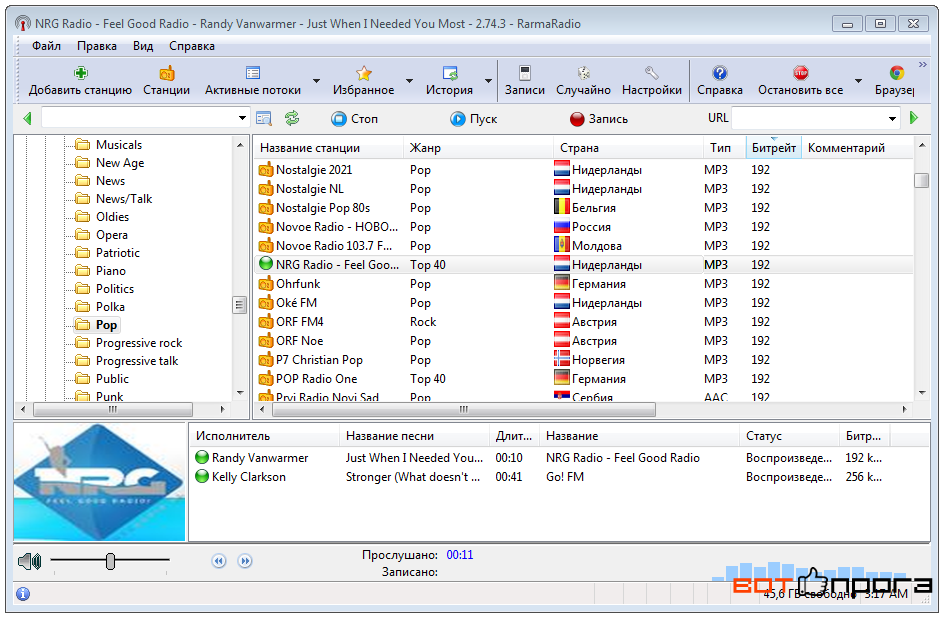Select the Opera genre folder

(102, 235)
